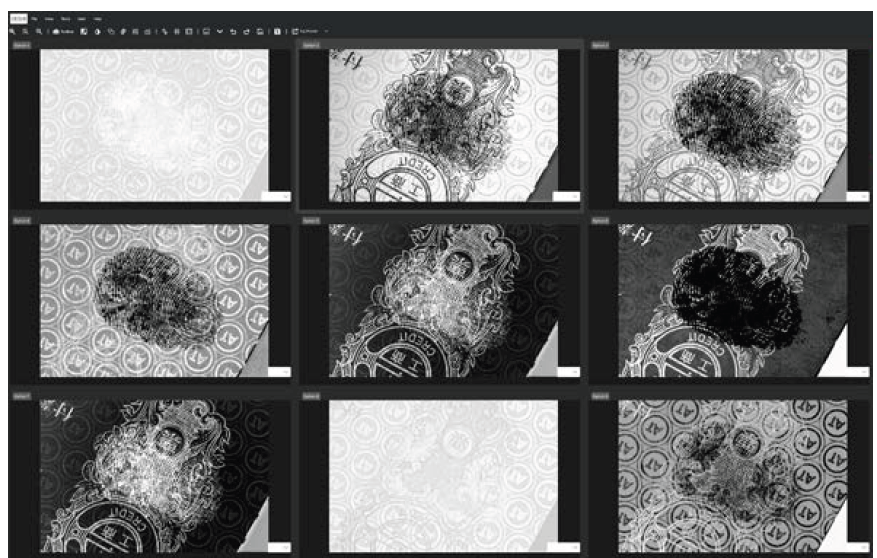This screenshot has width=877, height=558.
Task: Click the leftmost magnifier icon in the toolbar
Action: pyautogui.click(x=12, y=31)
